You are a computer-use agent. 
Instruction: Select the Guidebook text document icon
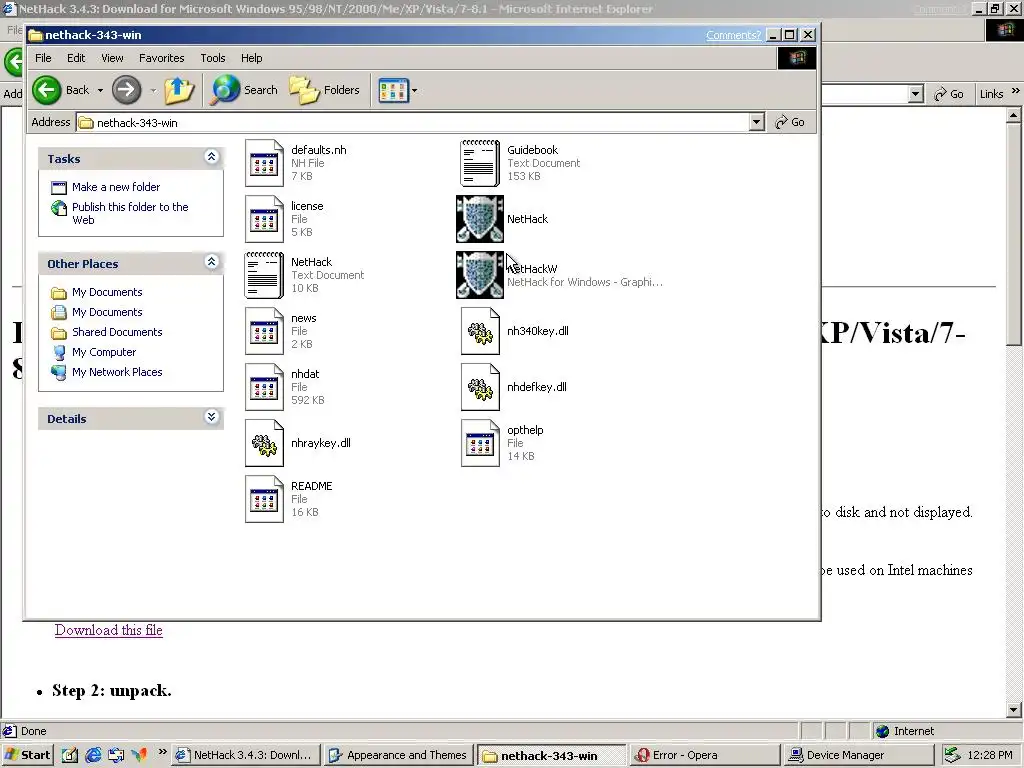click(x=480, y=163)
